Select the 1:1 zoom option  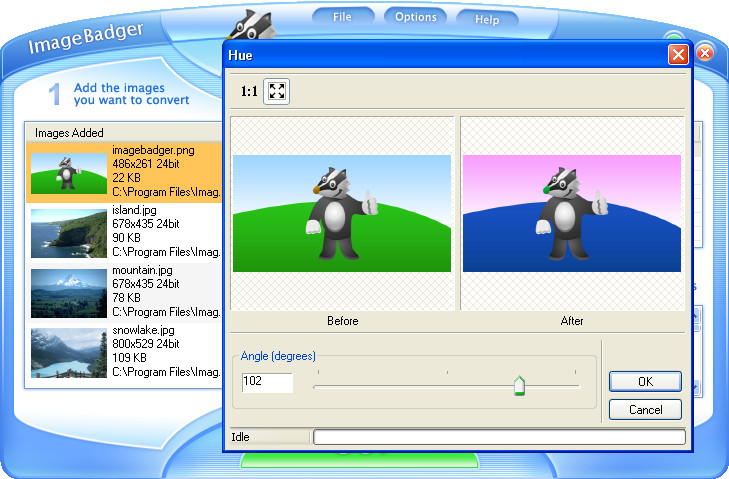pyautogui.click(x=249, y=91)
